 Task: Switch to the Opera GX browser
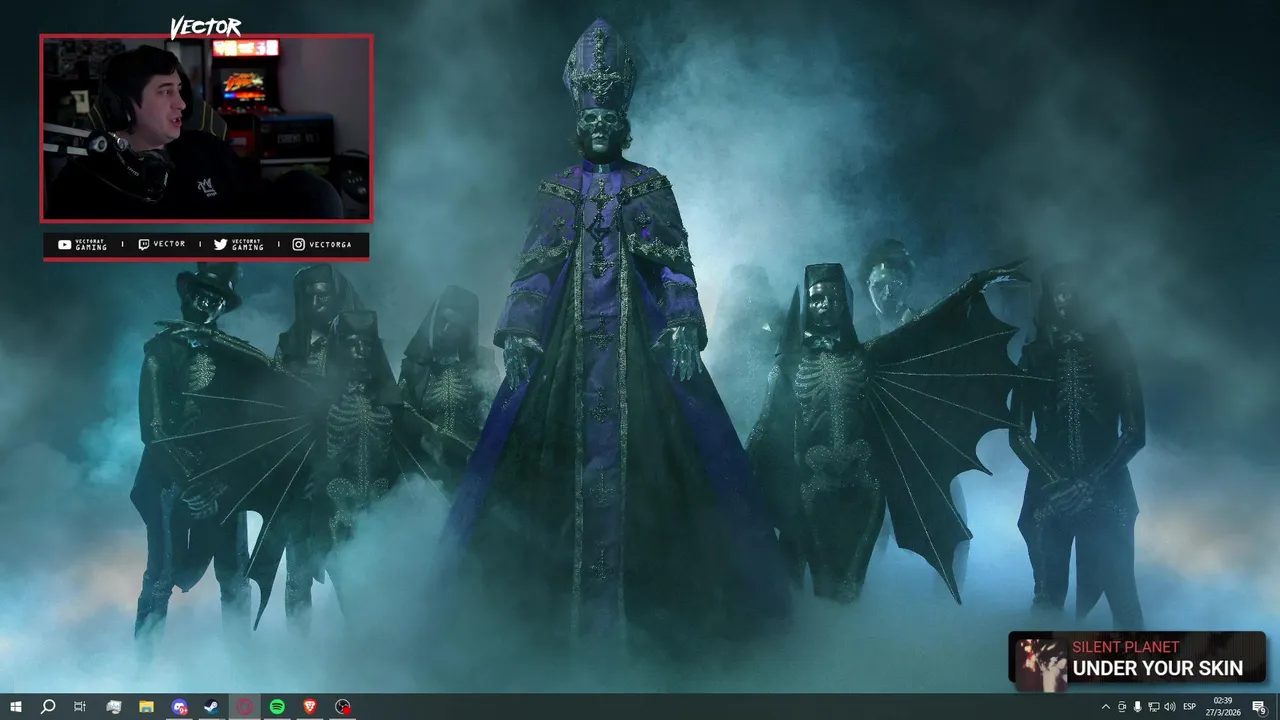[245, 707]
